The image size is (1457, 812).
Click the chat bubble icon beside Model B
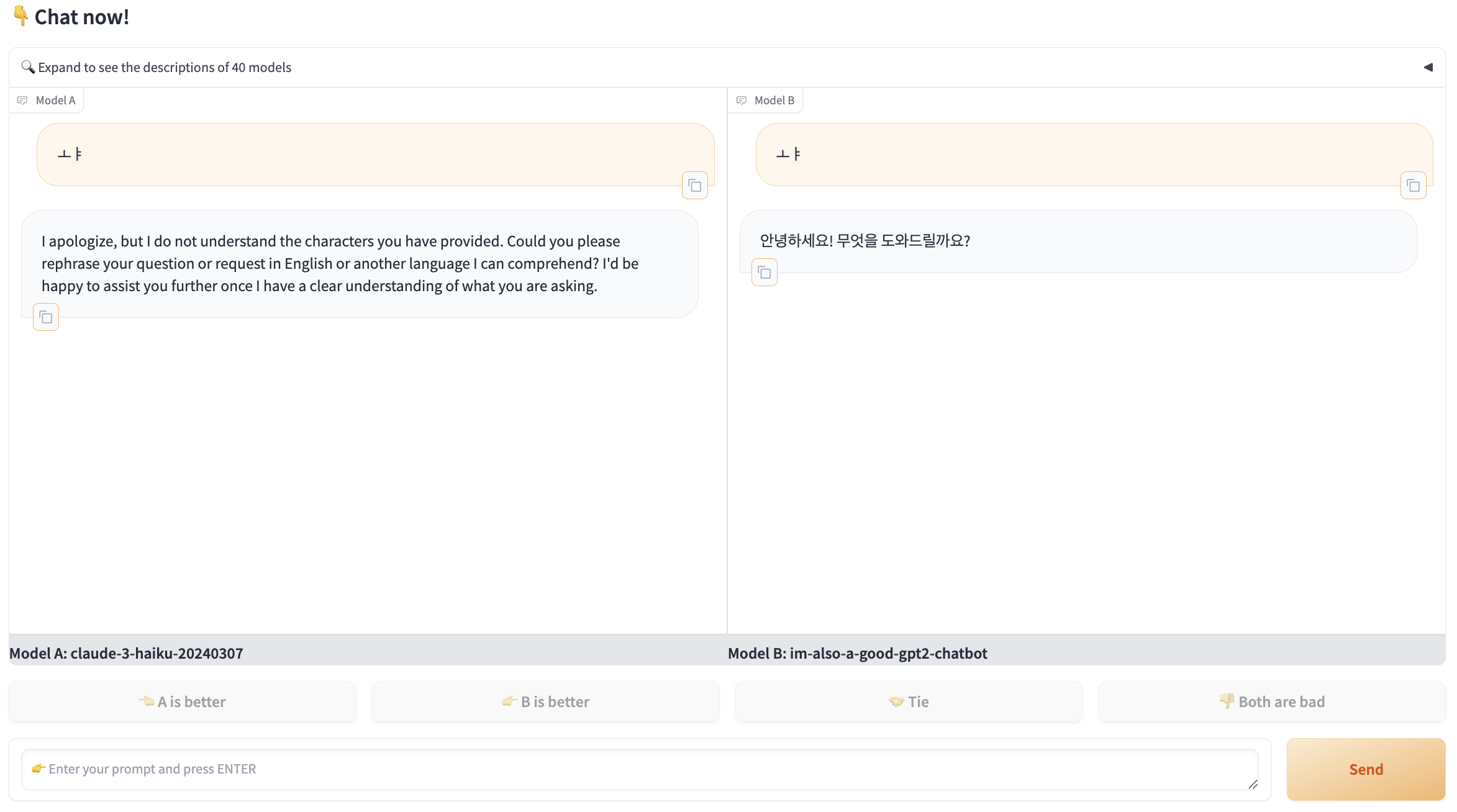tap(742, 100)
